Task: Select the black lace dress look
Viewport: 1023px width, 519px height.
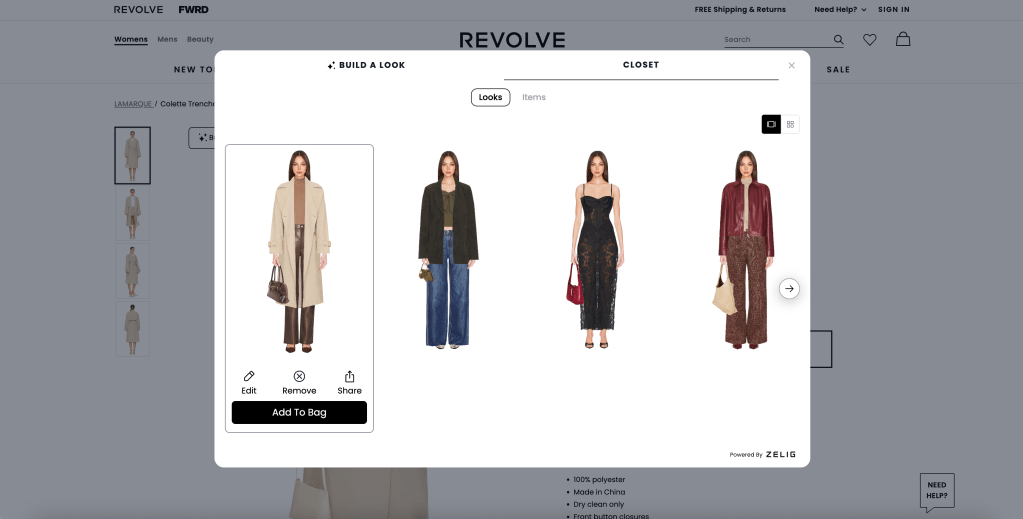Action: 596,249
